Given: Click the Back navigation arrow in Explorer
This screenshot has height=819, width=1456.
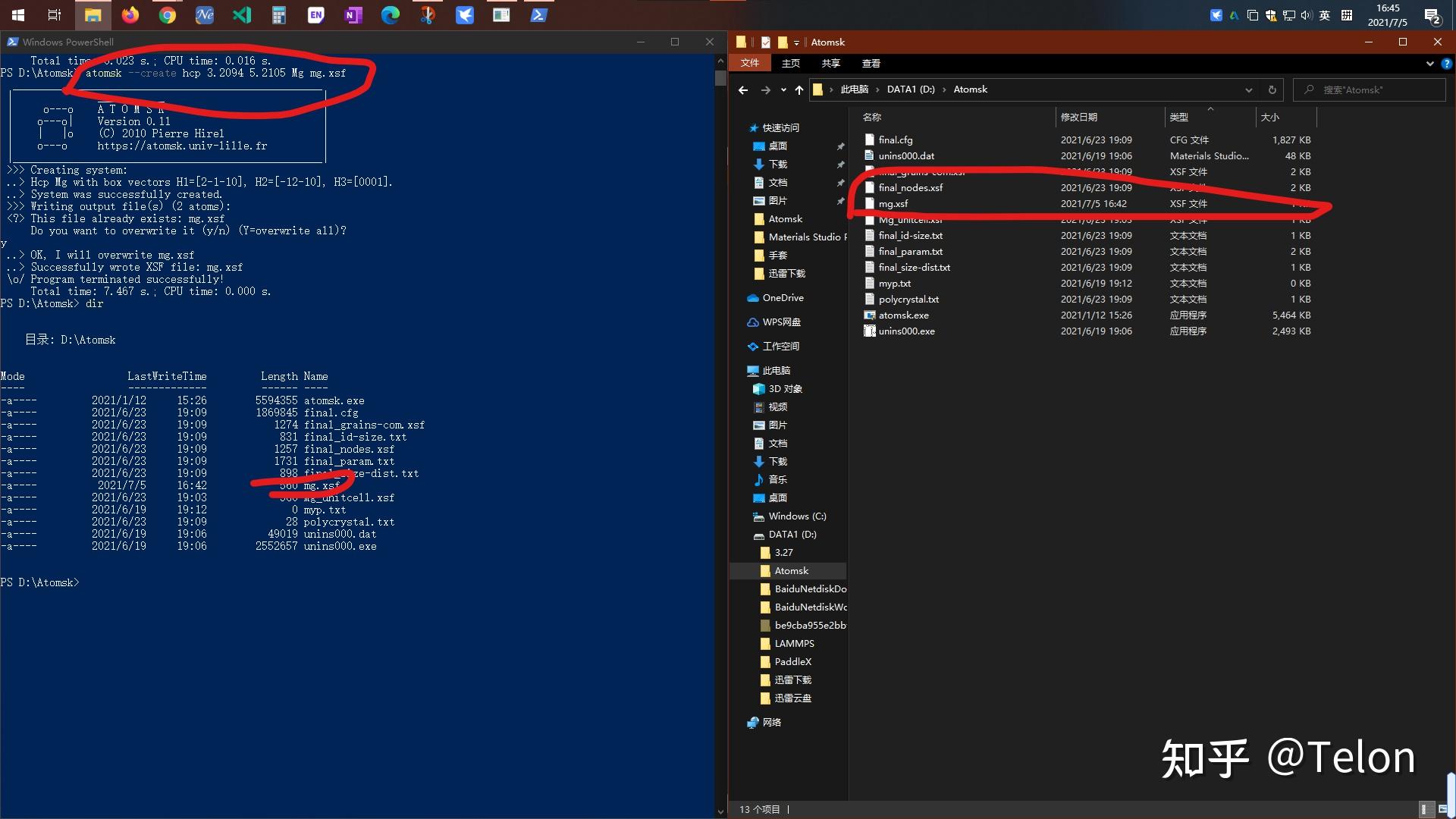Looking at the screenshot, I should [x=743, y=90].
